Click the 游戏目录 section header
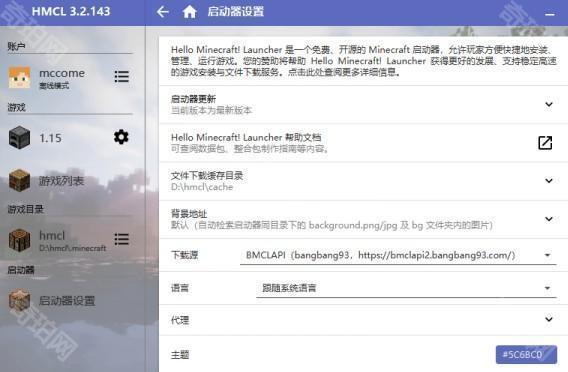The image size is (568, 372). click(x=25, y=209)
